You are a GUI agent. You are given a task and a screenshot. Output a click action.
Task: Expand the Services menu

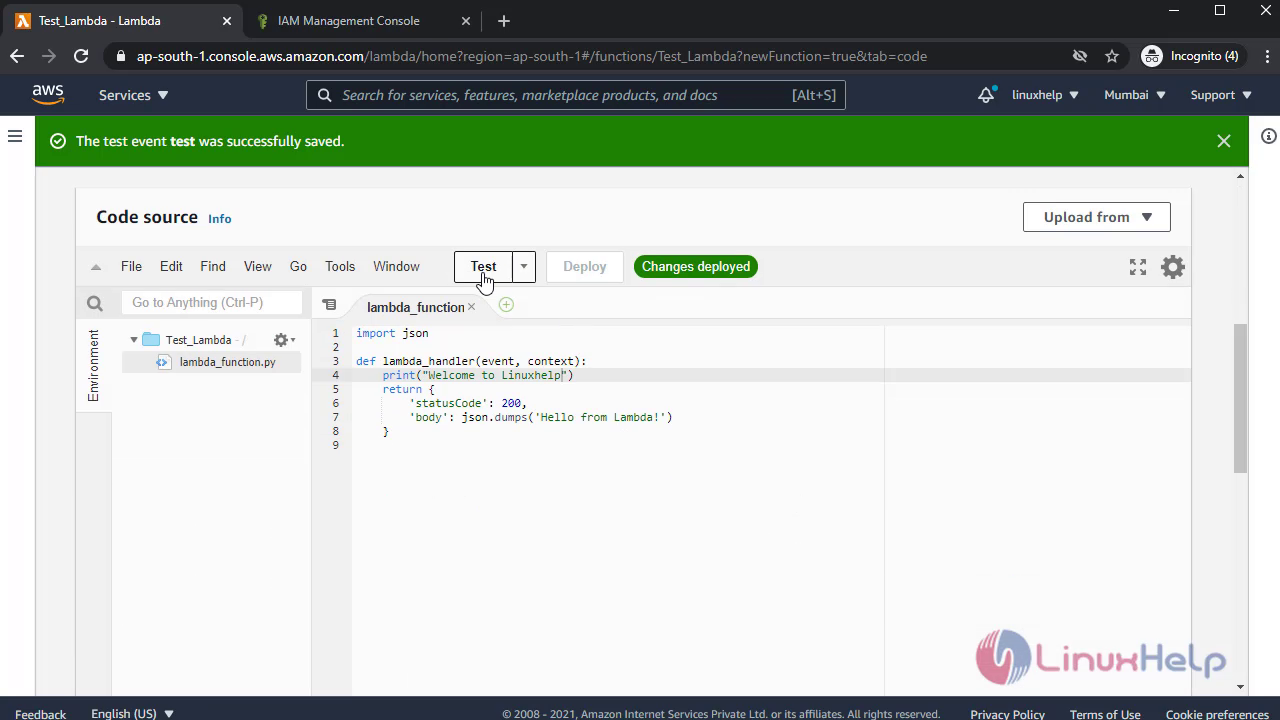[134, 95]
